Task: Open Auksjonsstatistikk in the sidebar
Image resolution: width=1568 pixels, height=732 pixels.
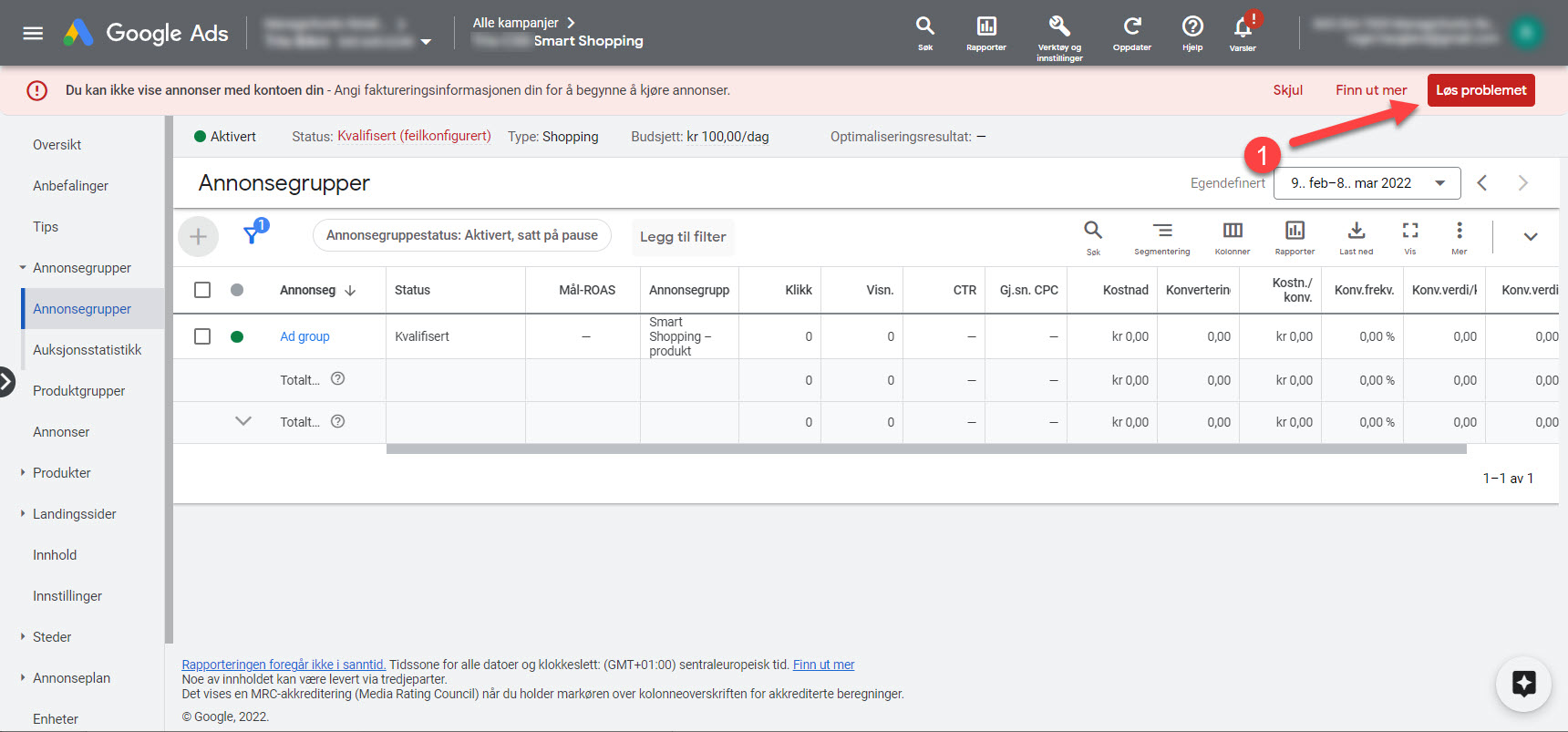Action: tap(87, 350)
